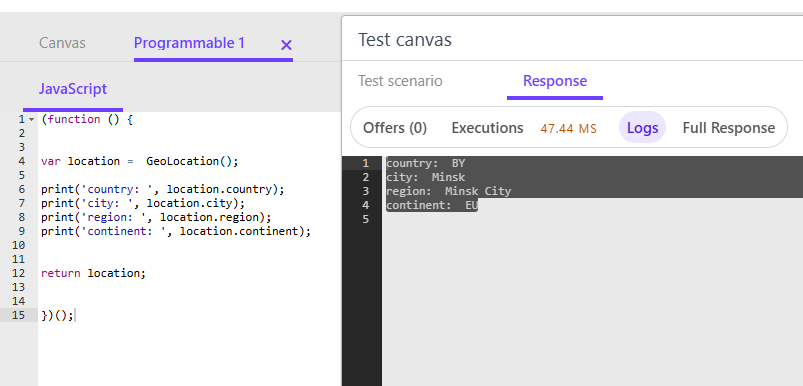Screen dimensions: 803x386
Task: Open the Full Response view
Action: (729, 128)
